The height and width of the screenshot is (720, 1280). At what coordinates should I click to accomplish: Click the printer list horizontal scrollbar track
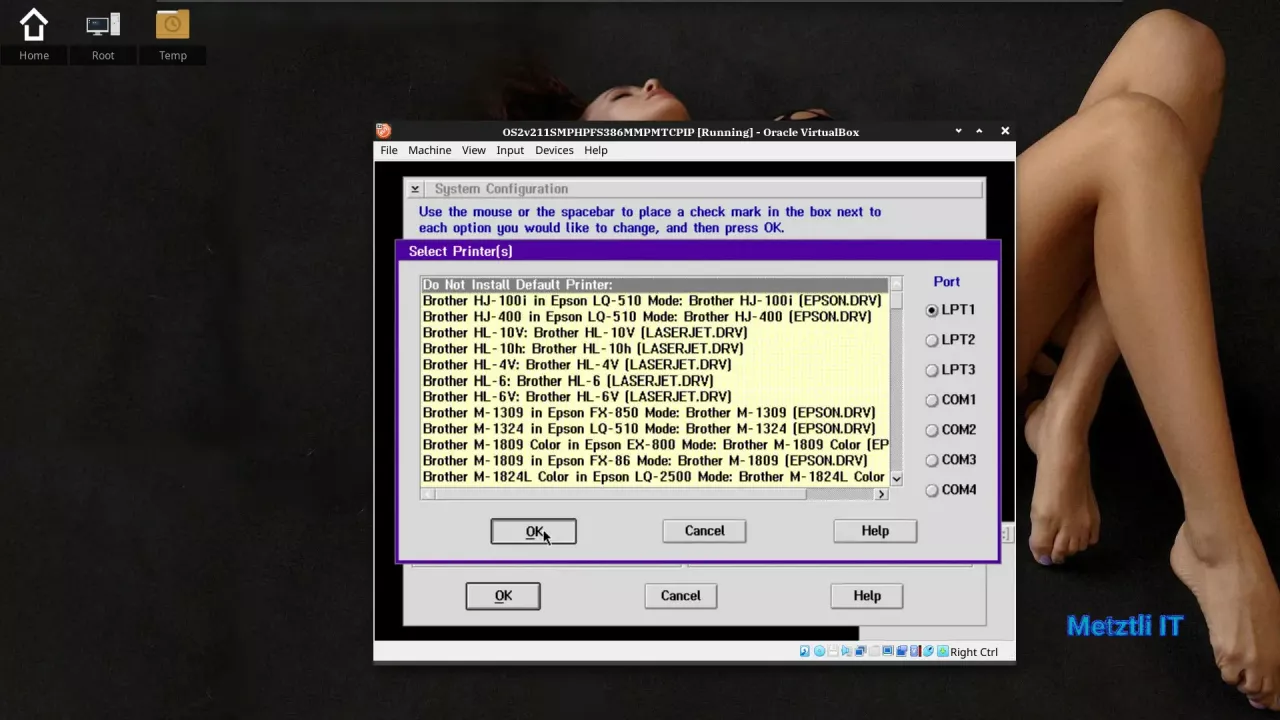coord(655,494)
